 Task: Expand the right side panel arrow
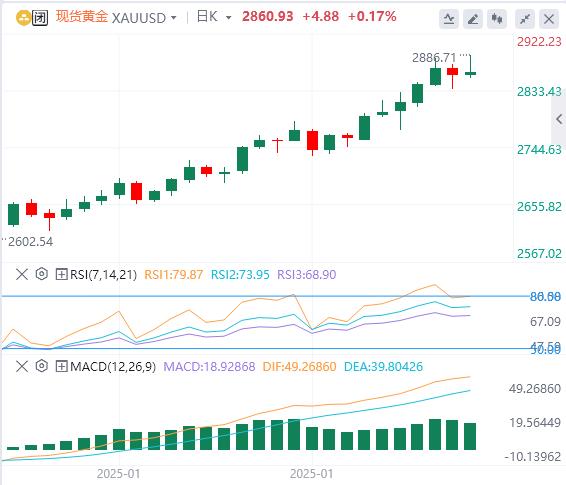click(x=559, y=119)
